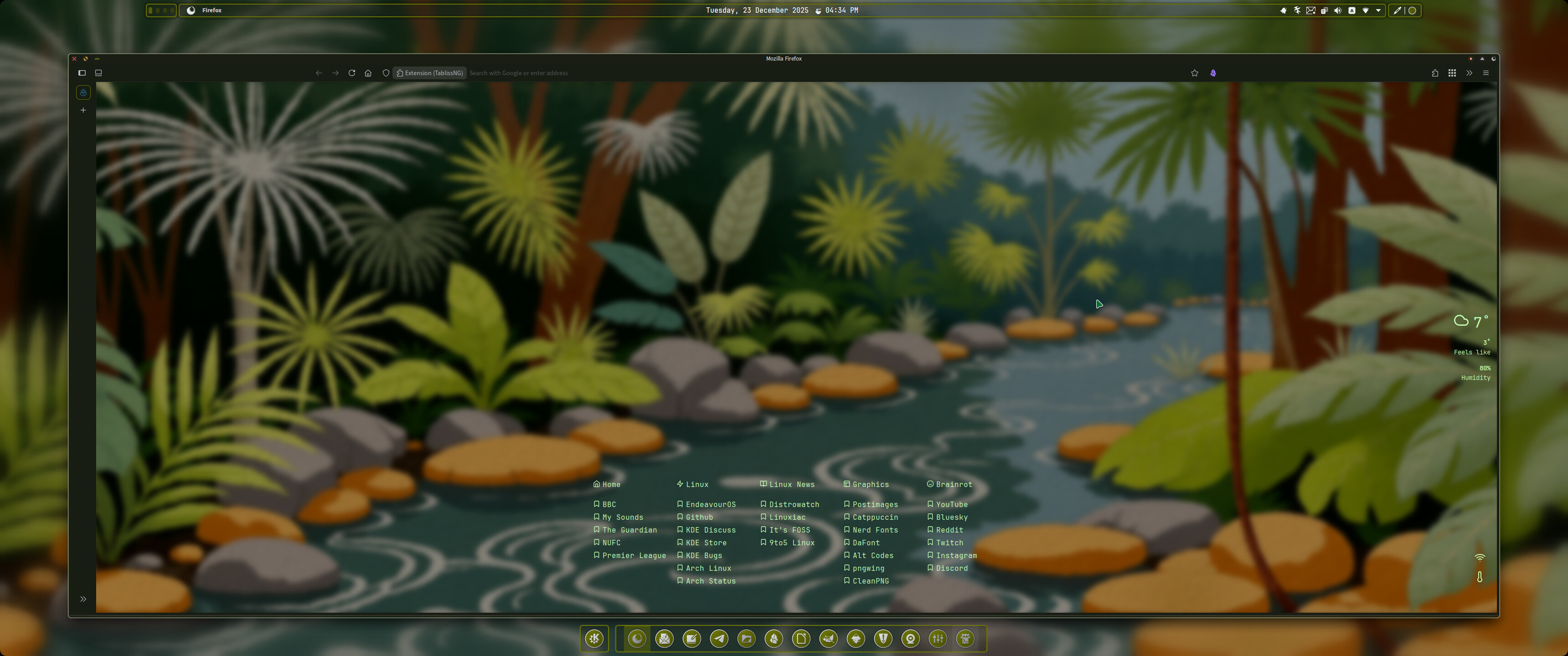Open notifications bell in system tray
This screenshot has height=656, width=1568.
point(1284,10)
